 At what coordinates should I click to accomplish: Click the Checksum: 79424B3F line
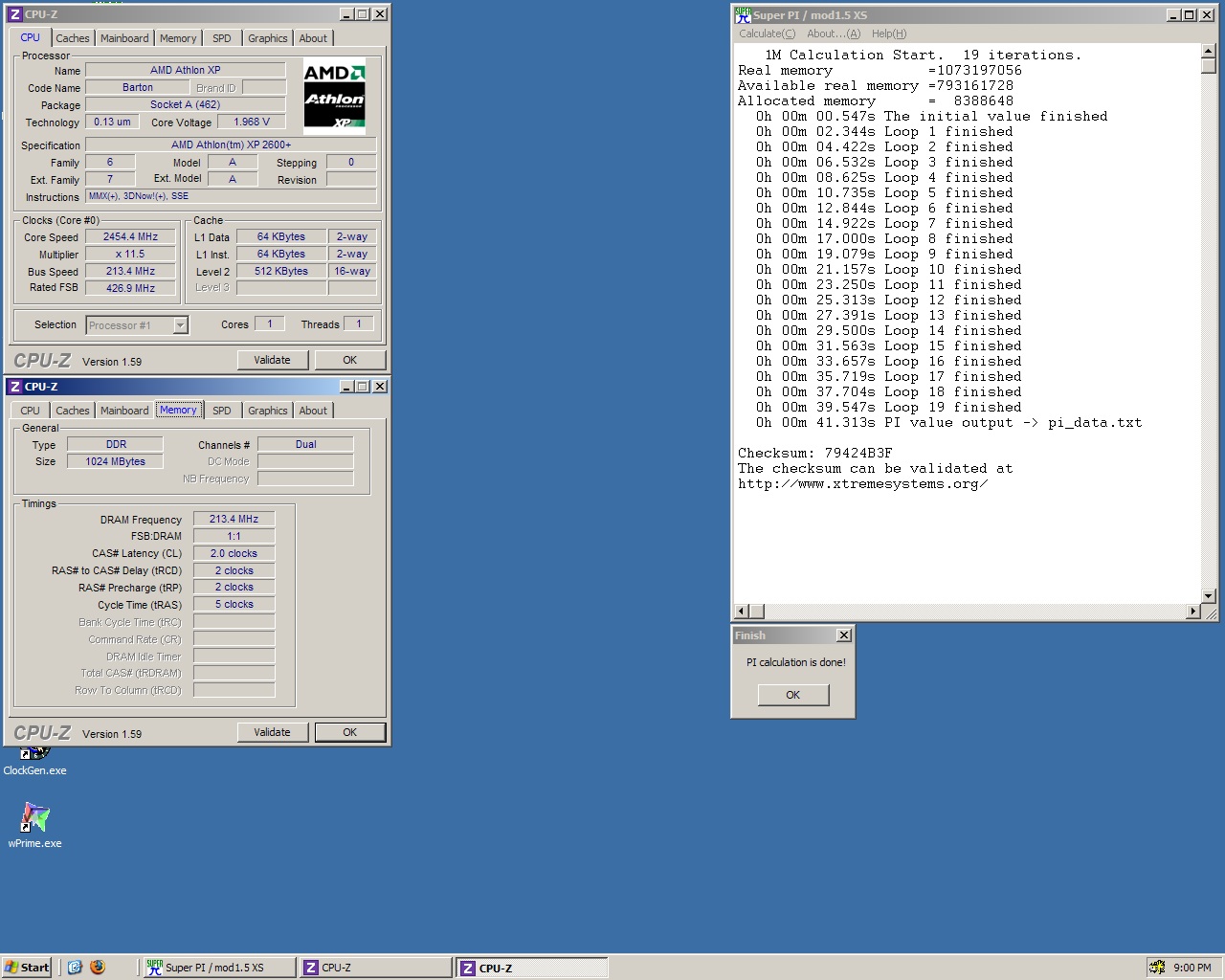(814, 453)
